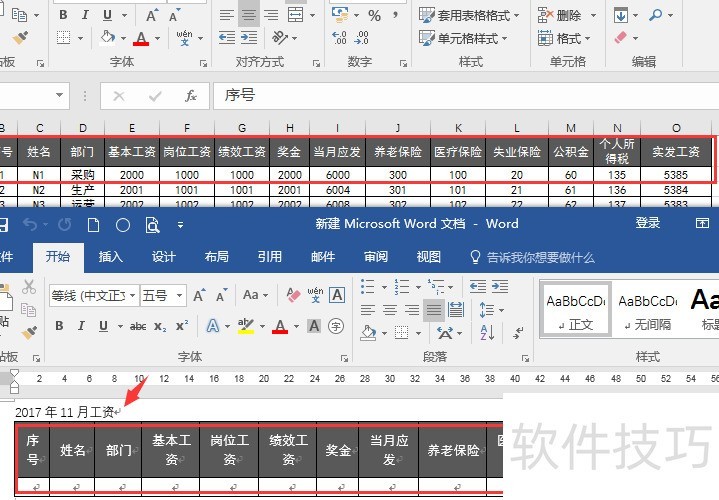Apply Excel red font color
This screenshot has width=719, height=500.
[141, 38]
